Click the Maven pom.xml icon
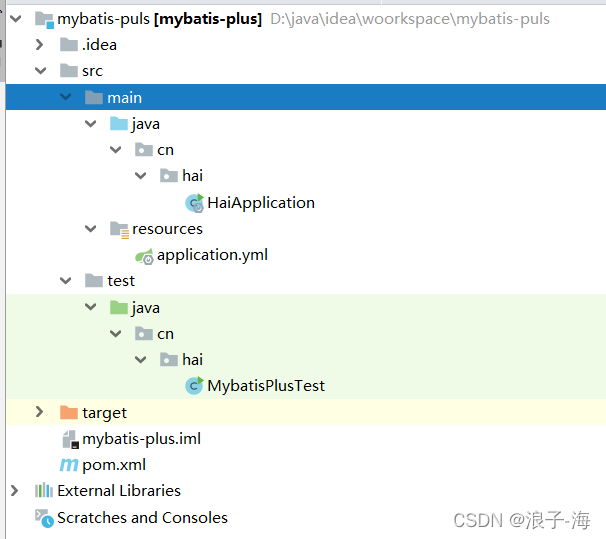The width and height of the screenshot is (606, 539). pos(69,465)
